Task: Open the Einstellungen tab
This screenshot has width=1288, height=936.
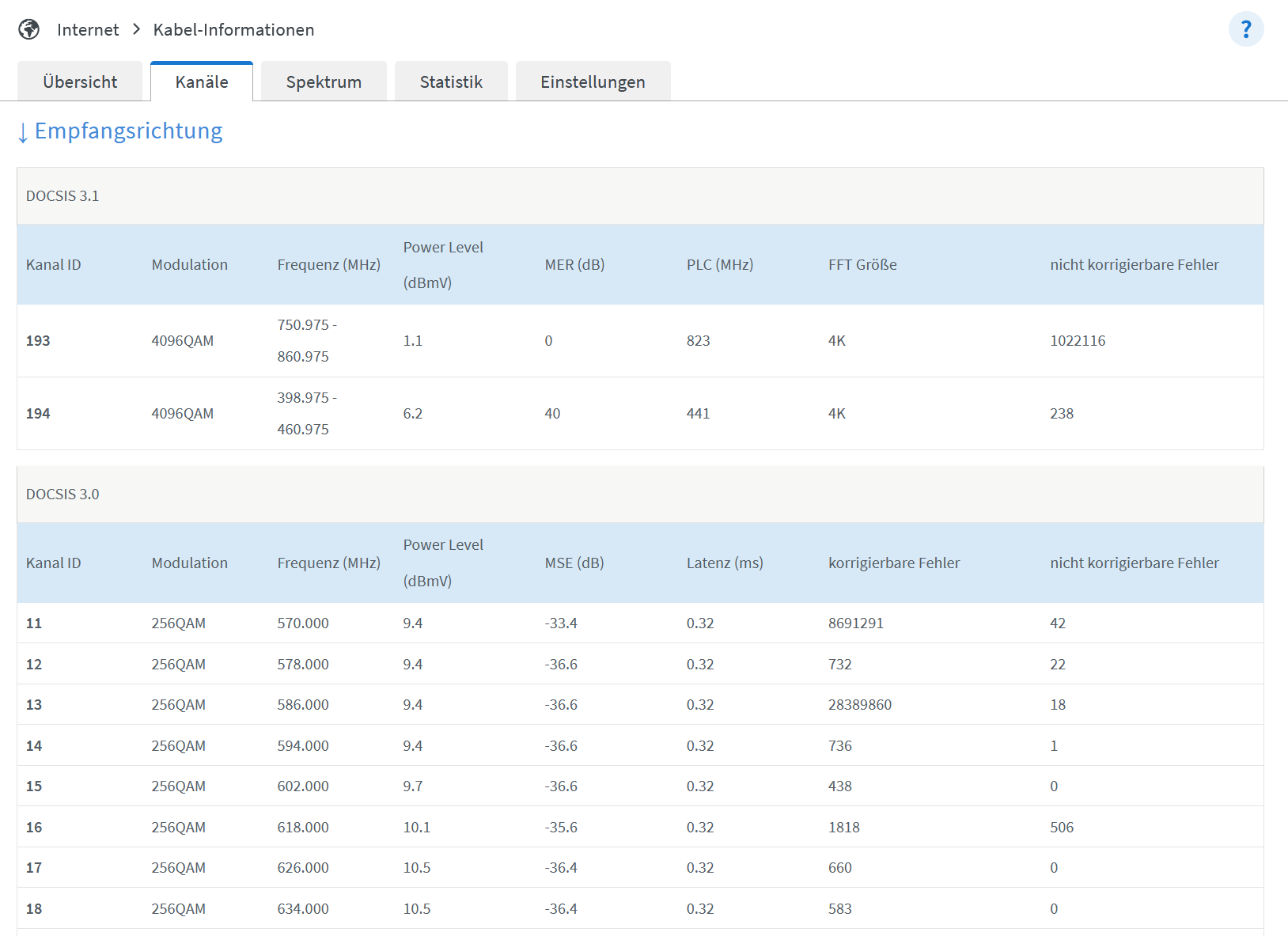Action: pos(593,81)
